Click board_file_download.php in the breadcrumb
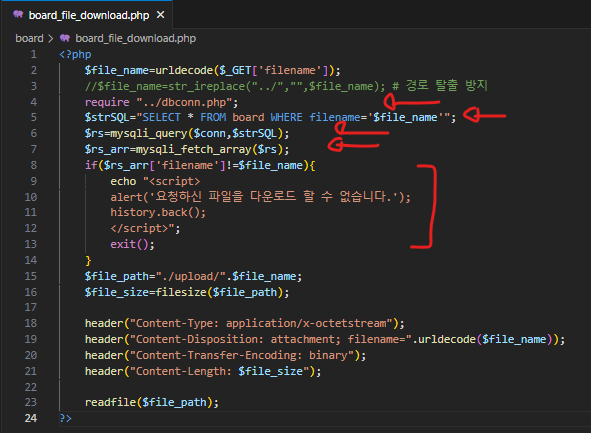Image resolution: width=591 pixels, height=433 pixels. [135, 38]
